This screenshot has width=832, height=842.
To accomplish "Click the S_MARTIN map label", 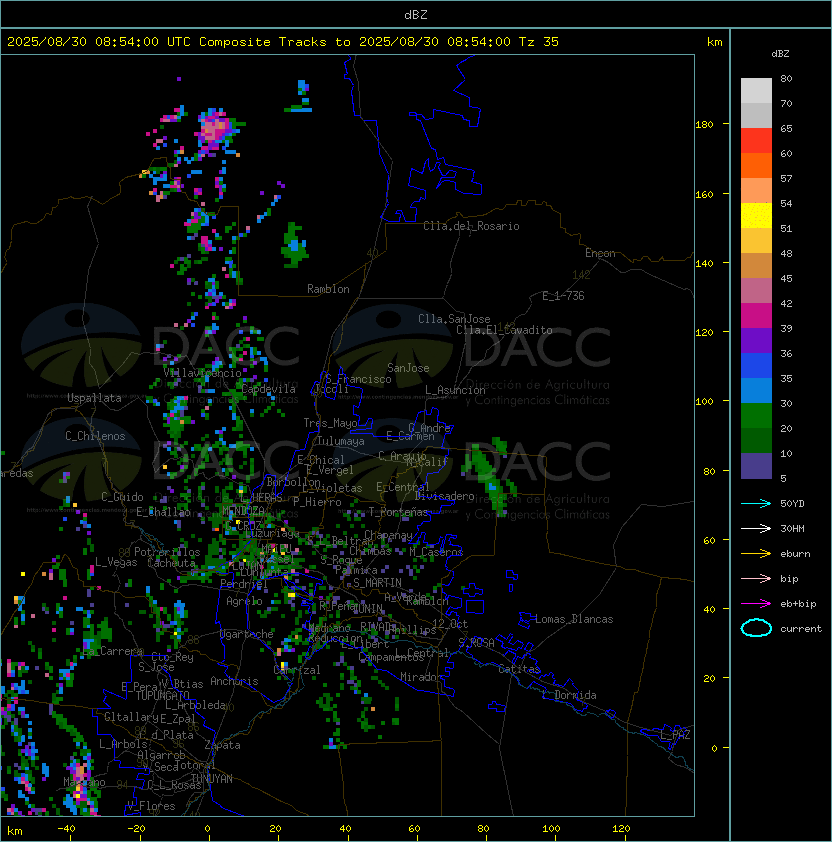I will coord(377,583).
